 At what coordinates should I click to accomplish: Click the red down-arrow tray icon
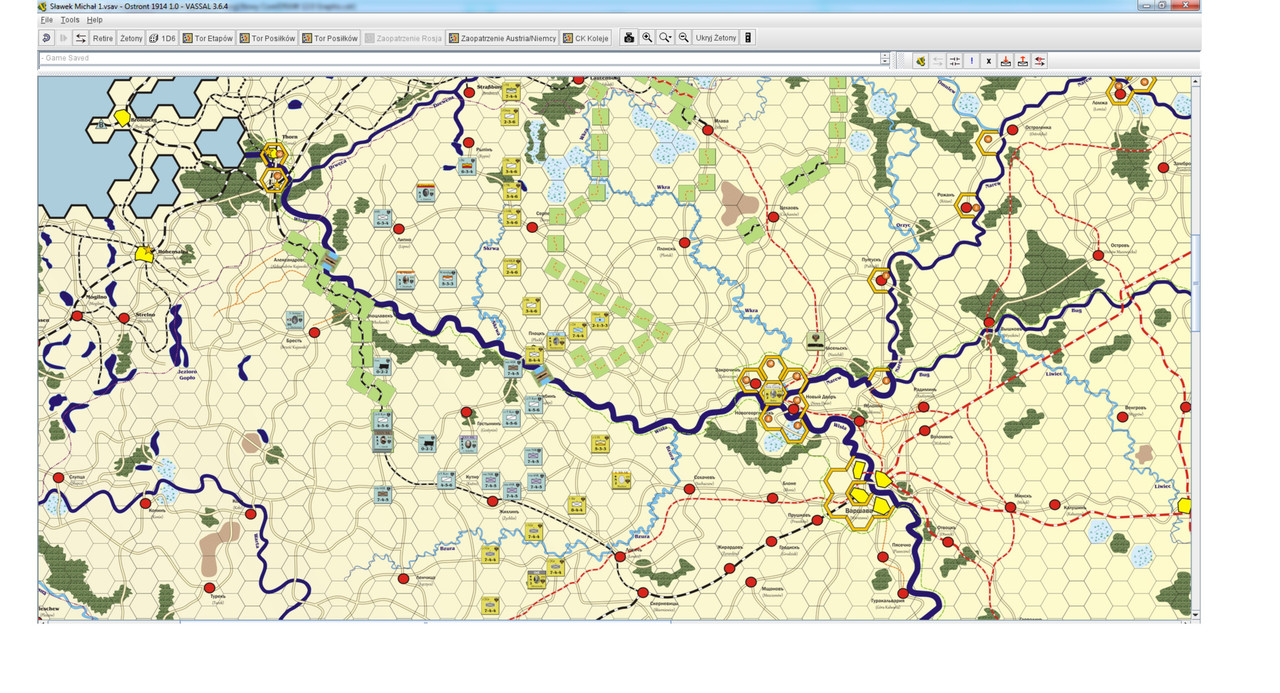tap(1006, 61)
